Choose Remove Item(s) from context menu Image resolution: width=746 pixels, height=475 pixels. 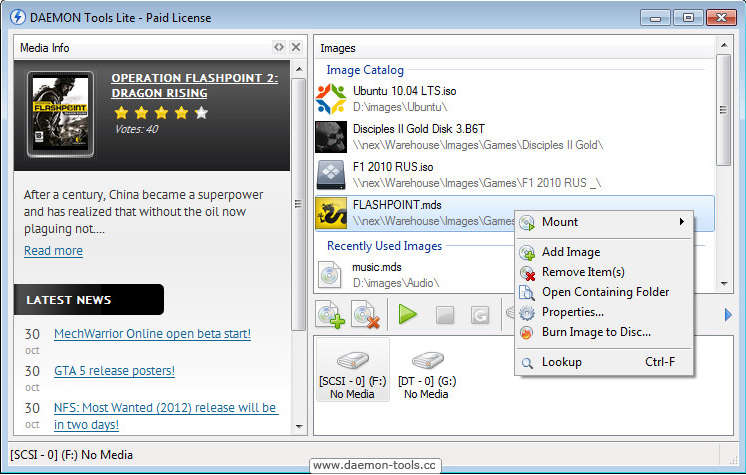tap(603, 272)
